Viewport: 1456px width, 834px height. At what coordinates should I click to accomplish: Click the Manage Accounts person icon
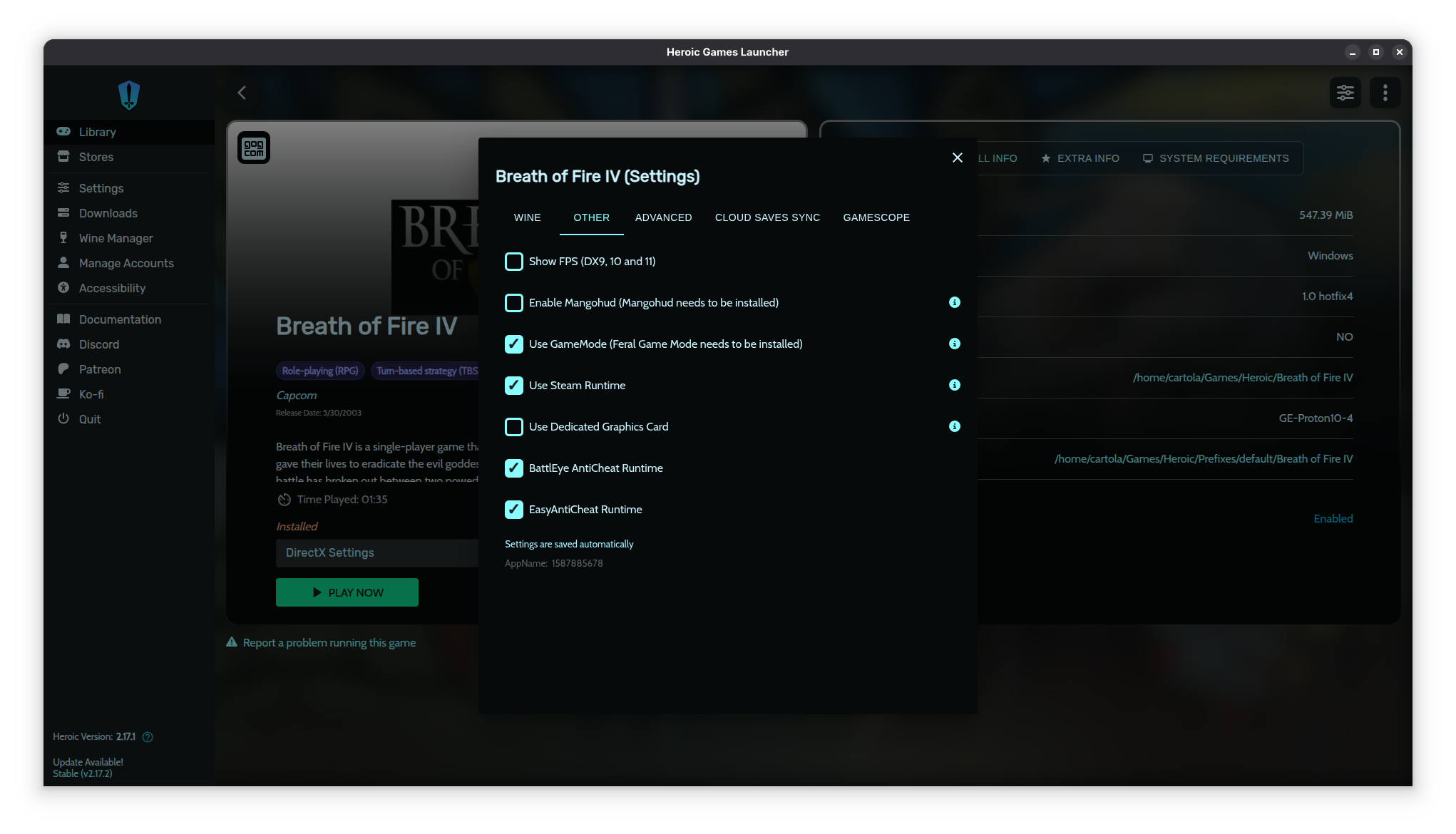tap(63, 262)
